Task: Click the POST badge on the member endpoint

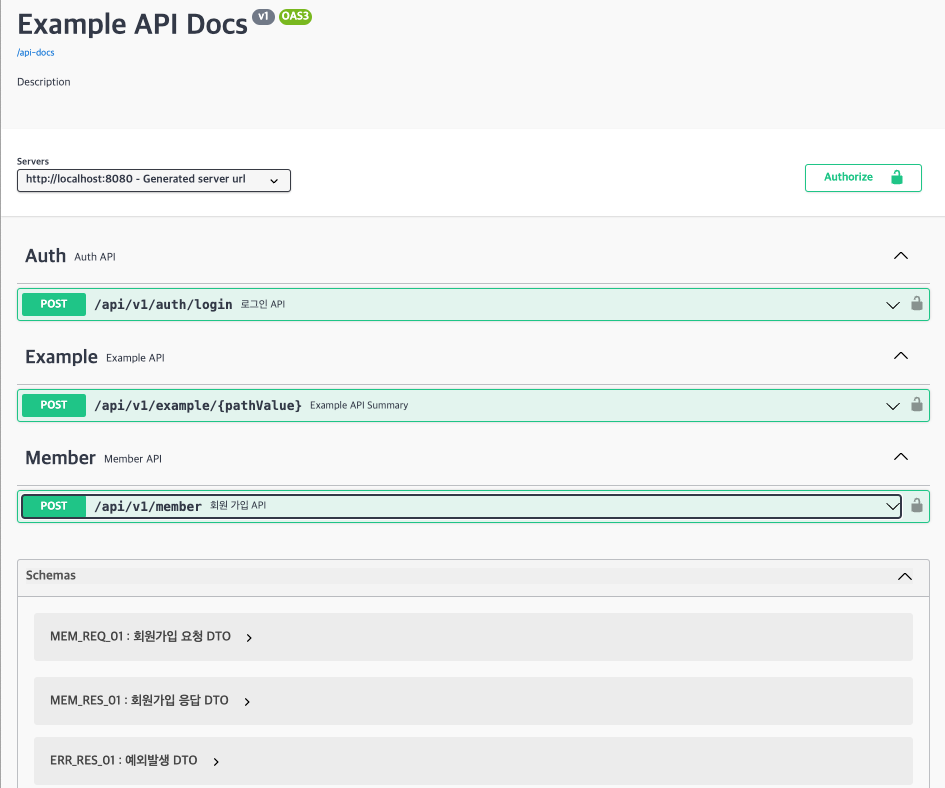Action: point(54,506)
